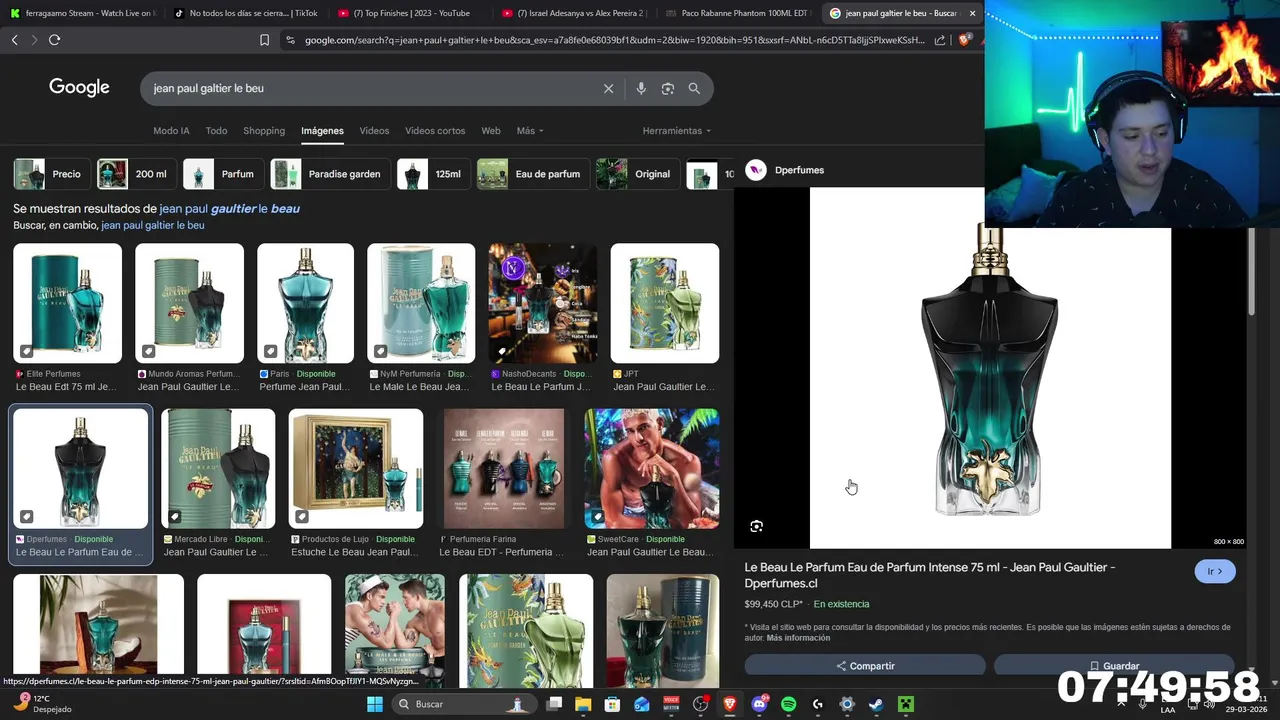This screenshot has width=1280, height=720.
Task: Apply the Parfum filter chip
Action: (223, 174)
